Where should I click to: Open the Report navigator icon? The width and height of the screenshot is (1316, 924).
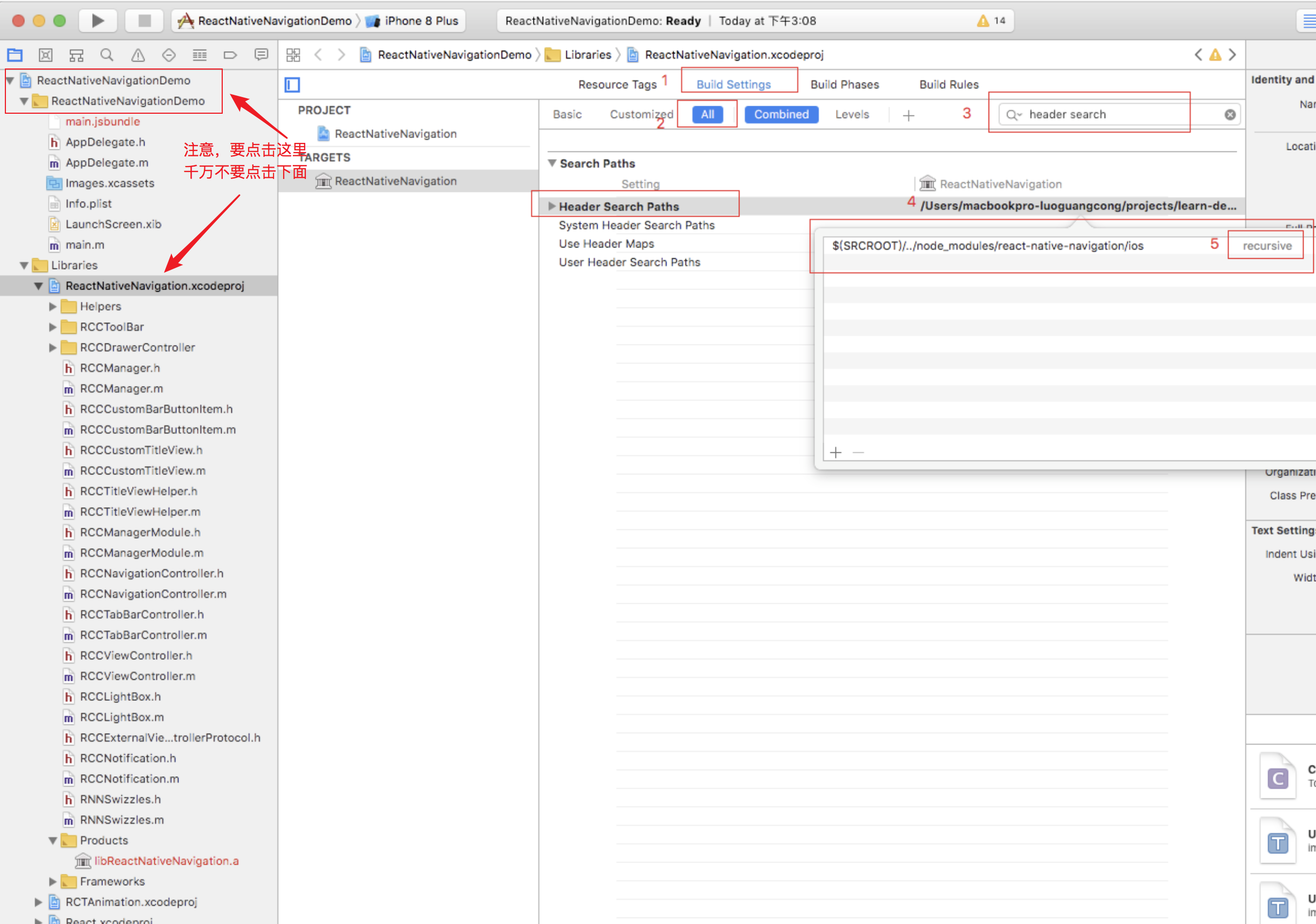pos(262,55)
